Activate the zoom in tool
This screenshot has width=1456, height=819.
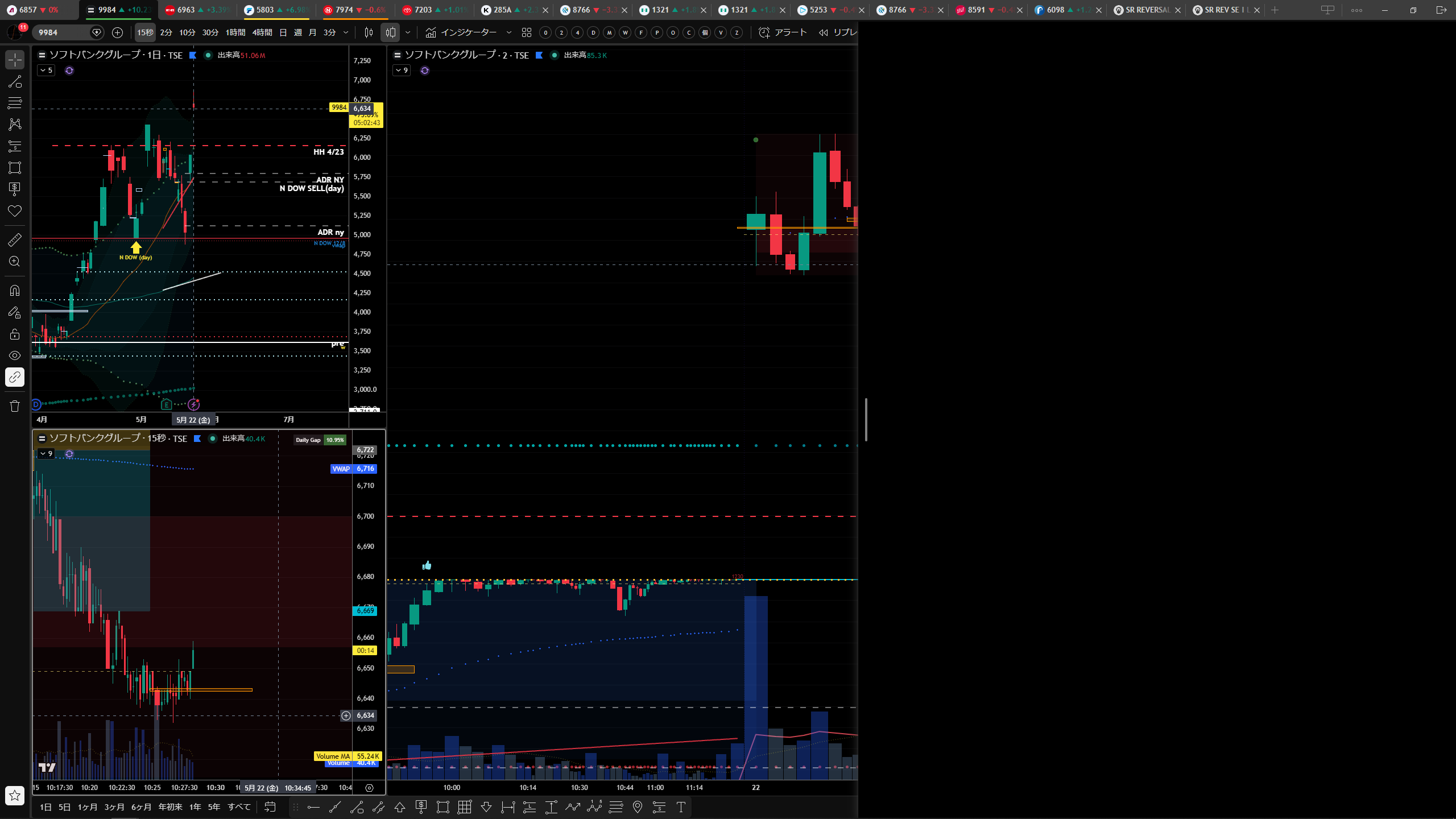15,262
